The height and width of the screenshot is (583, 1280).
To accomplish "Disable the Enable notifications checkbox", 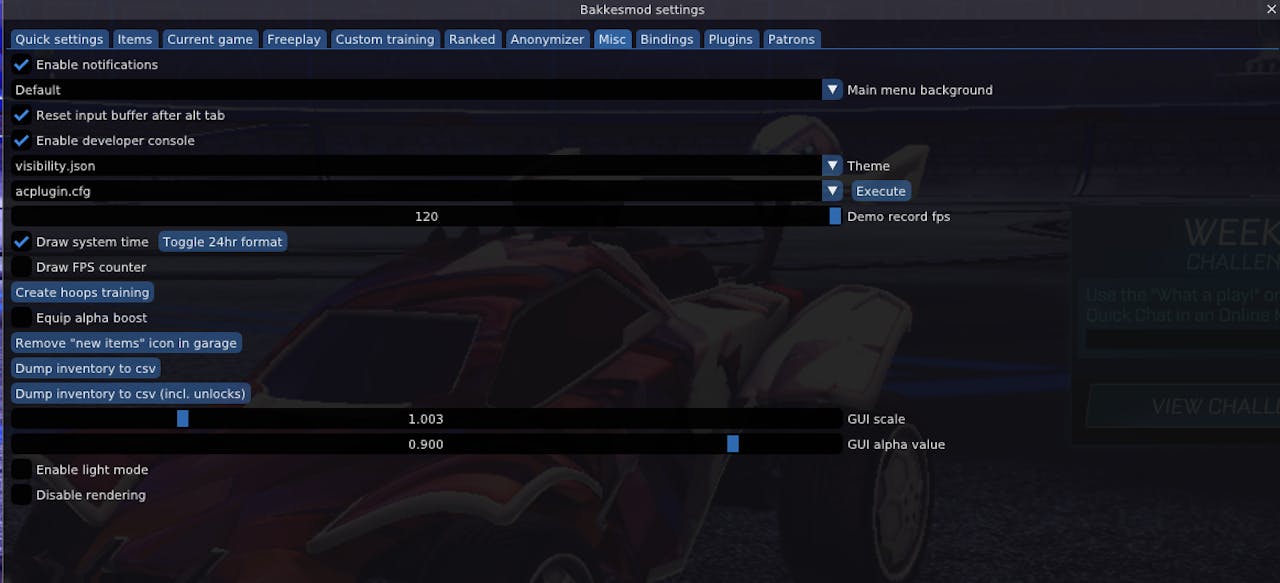I will tap(22, 65).
